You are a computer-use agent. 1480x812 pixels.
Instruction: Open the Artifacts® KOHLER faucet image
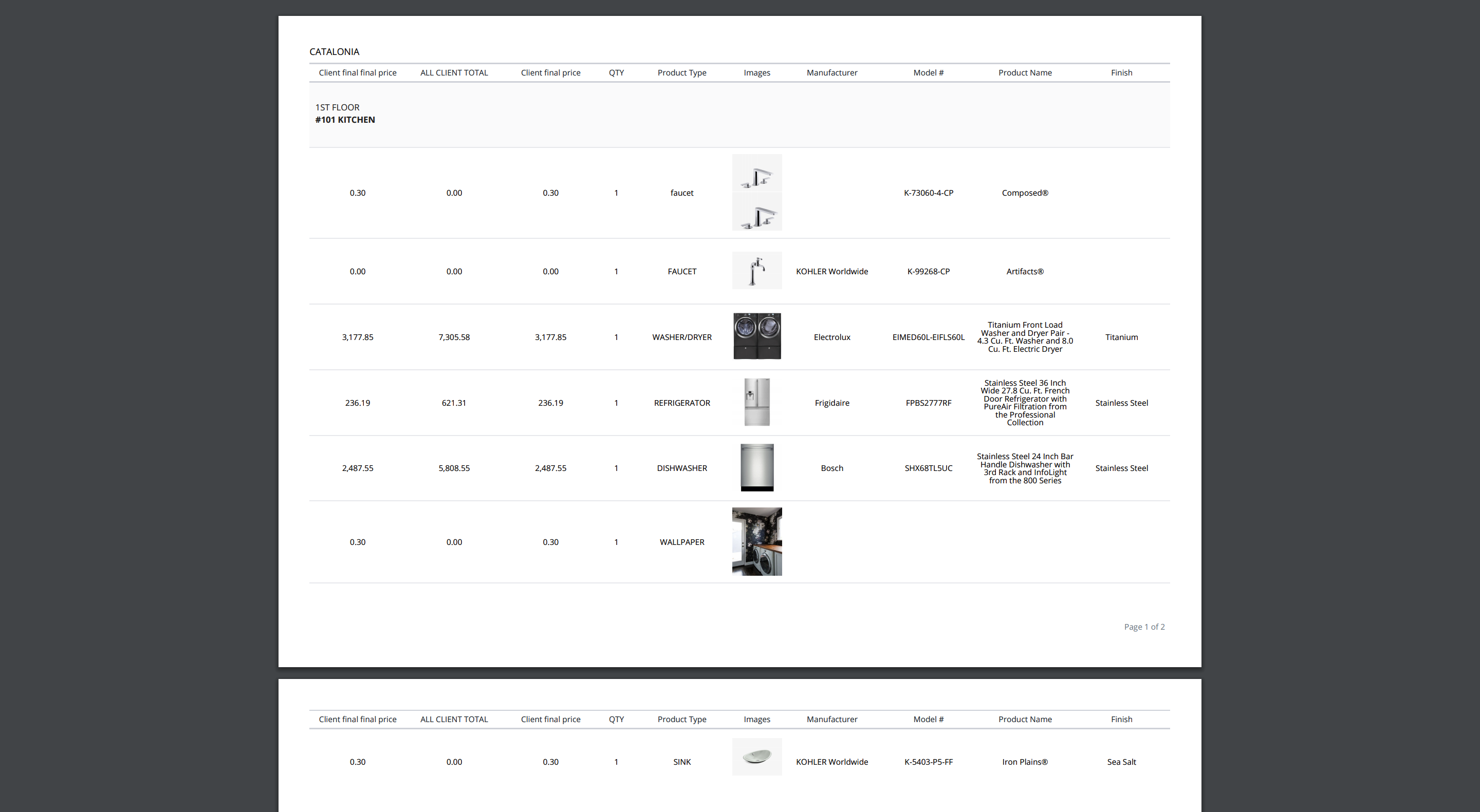click(x=756, y=271)
